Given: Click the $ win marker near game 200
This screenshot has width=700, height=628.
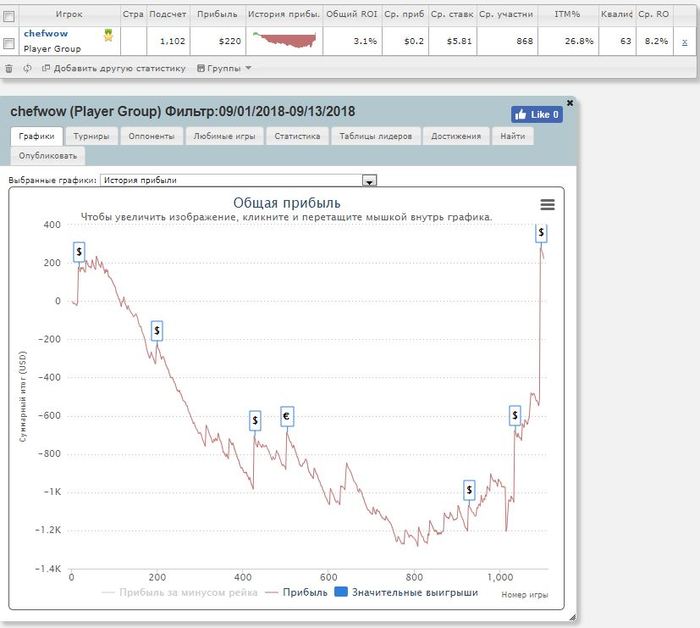Looking at the screenshot, I should (x=157, y=331).
